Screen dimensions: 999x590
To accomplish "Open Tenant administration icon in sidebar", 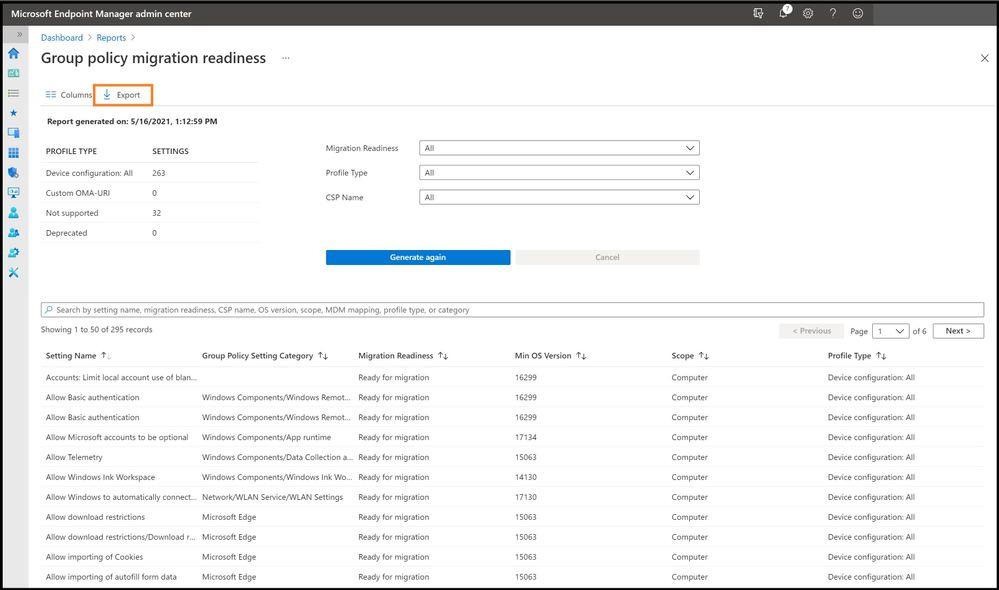I will tap(13, 252).
